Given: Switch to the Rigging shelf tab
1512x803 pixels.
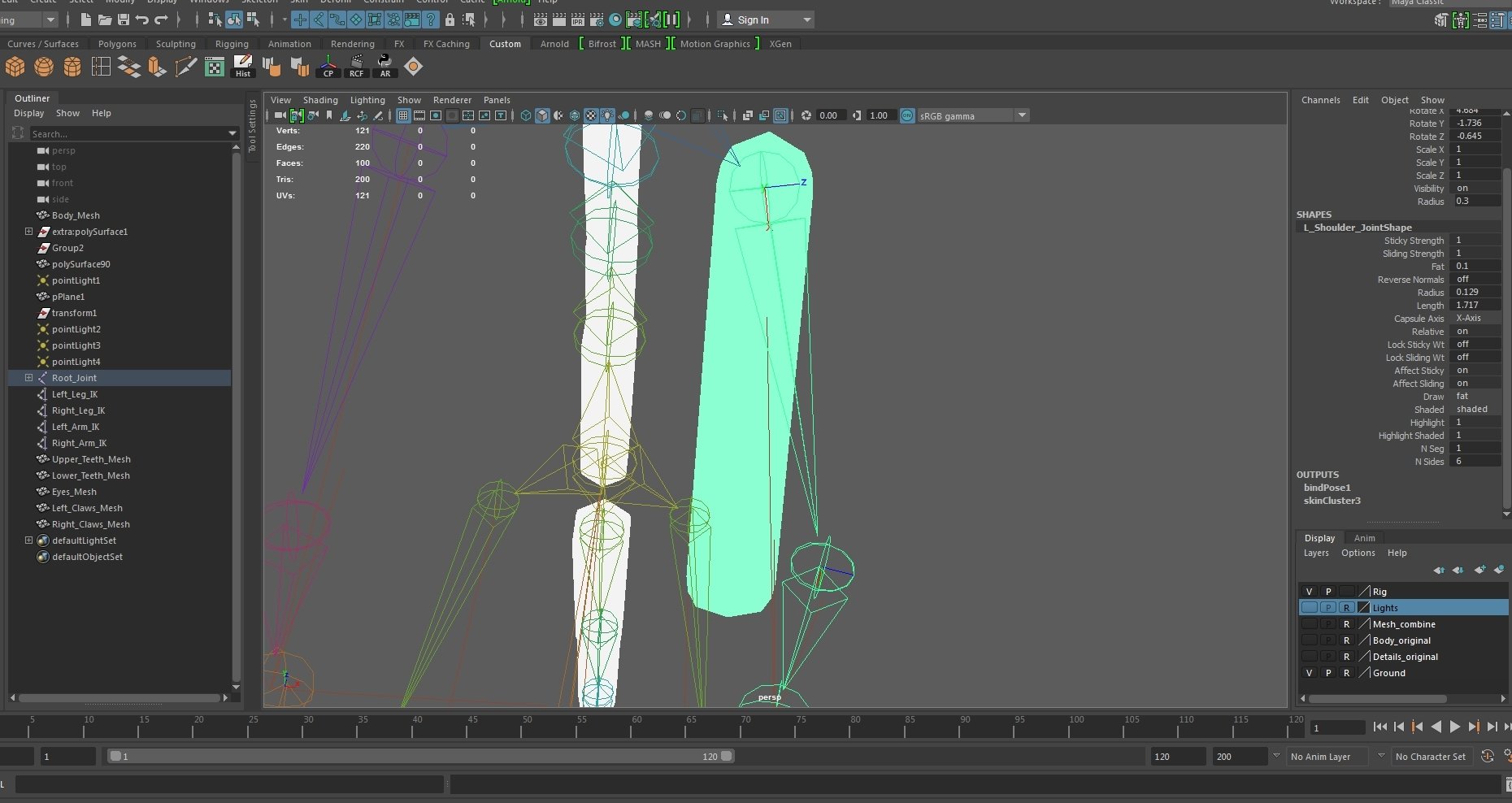Looking at the screenshot, I should (232, 44).
